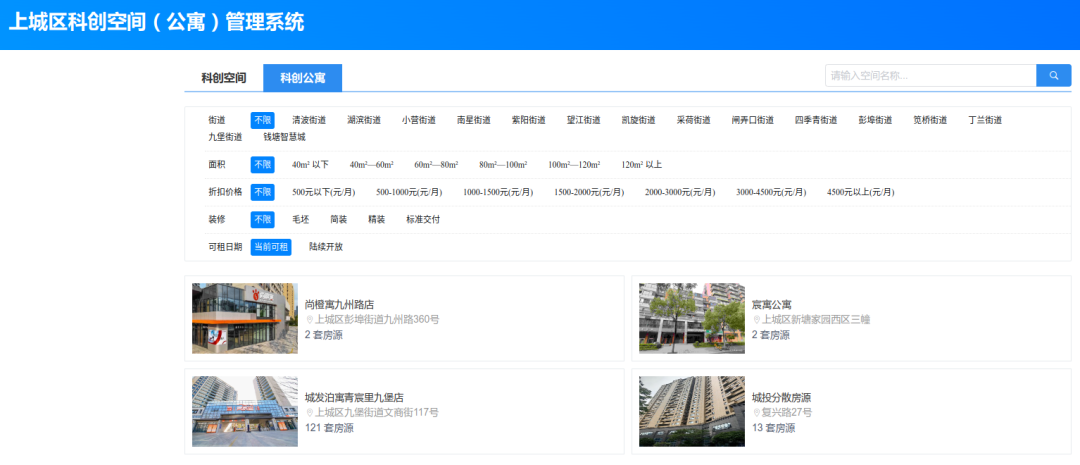The width and height of the screenshot is (1080, 465).
Task: Click the search magnifier icon button
Action: pos(1053,75)
